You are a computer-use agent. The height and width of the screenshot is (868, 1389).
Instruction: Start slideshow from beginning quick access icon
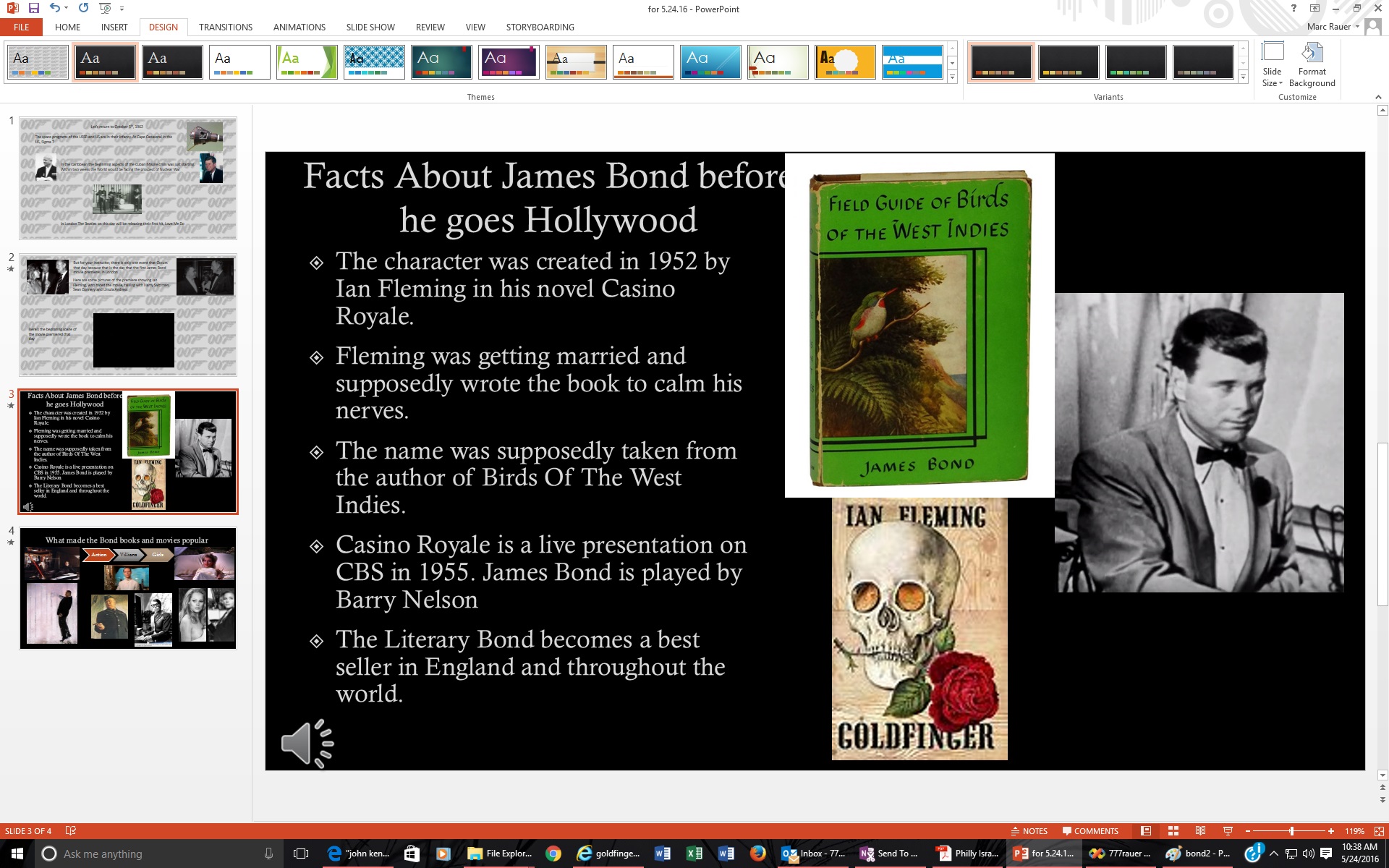[x=106, y=8]
